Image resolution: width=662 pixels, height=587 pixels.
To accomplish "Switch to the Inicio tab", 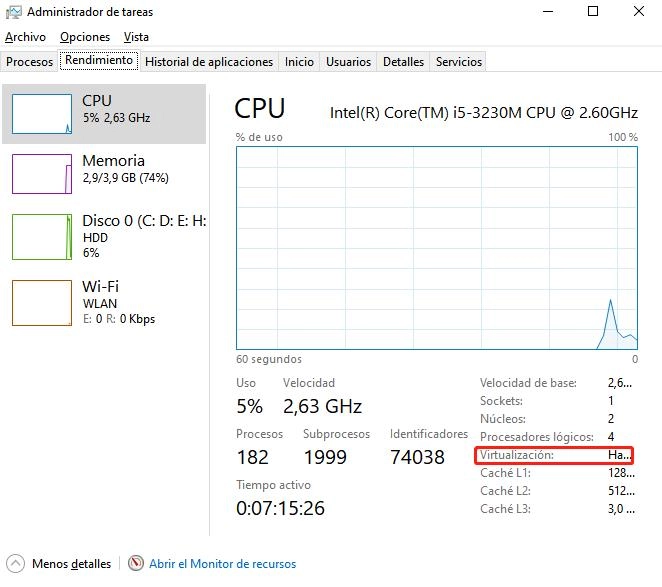I will pos(299,62).
